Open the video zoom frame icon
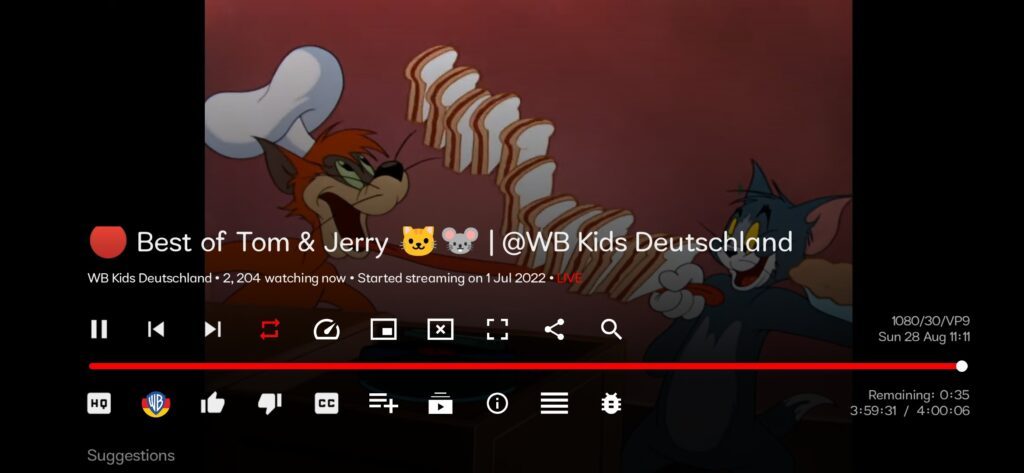The image size is (1024, 473). click(x=497, y=329)
